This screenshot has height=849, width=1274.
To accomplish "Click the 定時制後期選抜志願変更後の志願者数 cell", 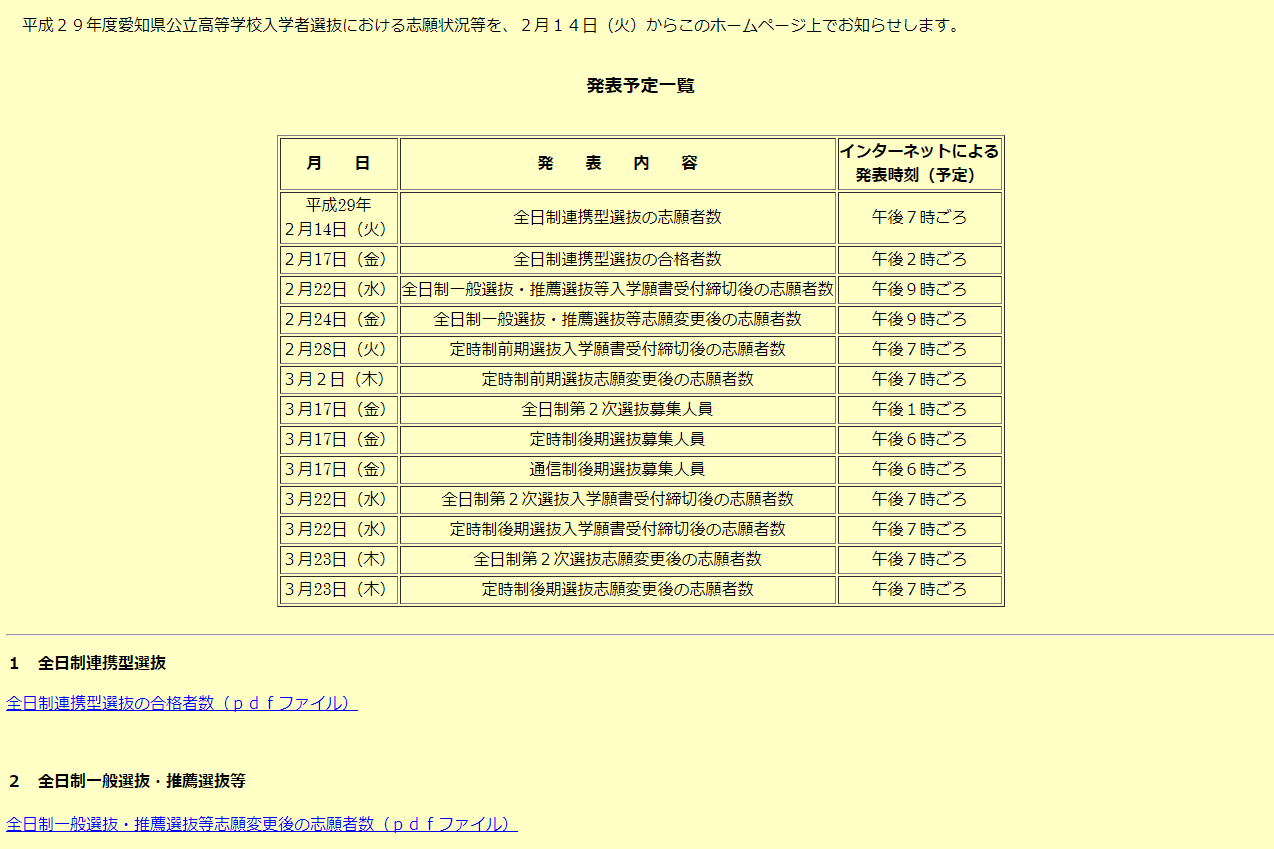I will pos(617,589).
